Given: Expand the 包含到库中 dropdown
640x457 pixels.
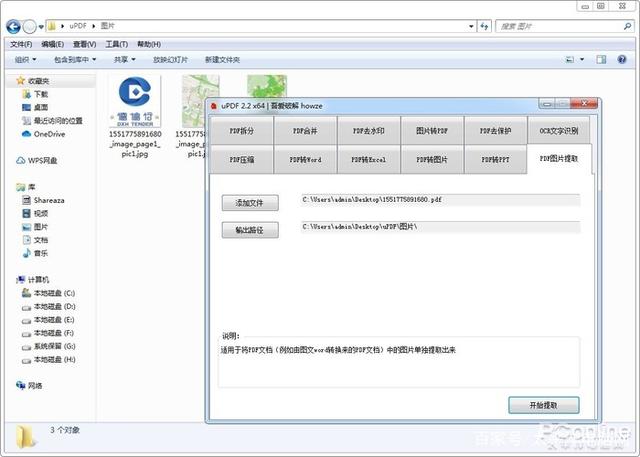Looking at the screenshot, I should click(78, 60).
